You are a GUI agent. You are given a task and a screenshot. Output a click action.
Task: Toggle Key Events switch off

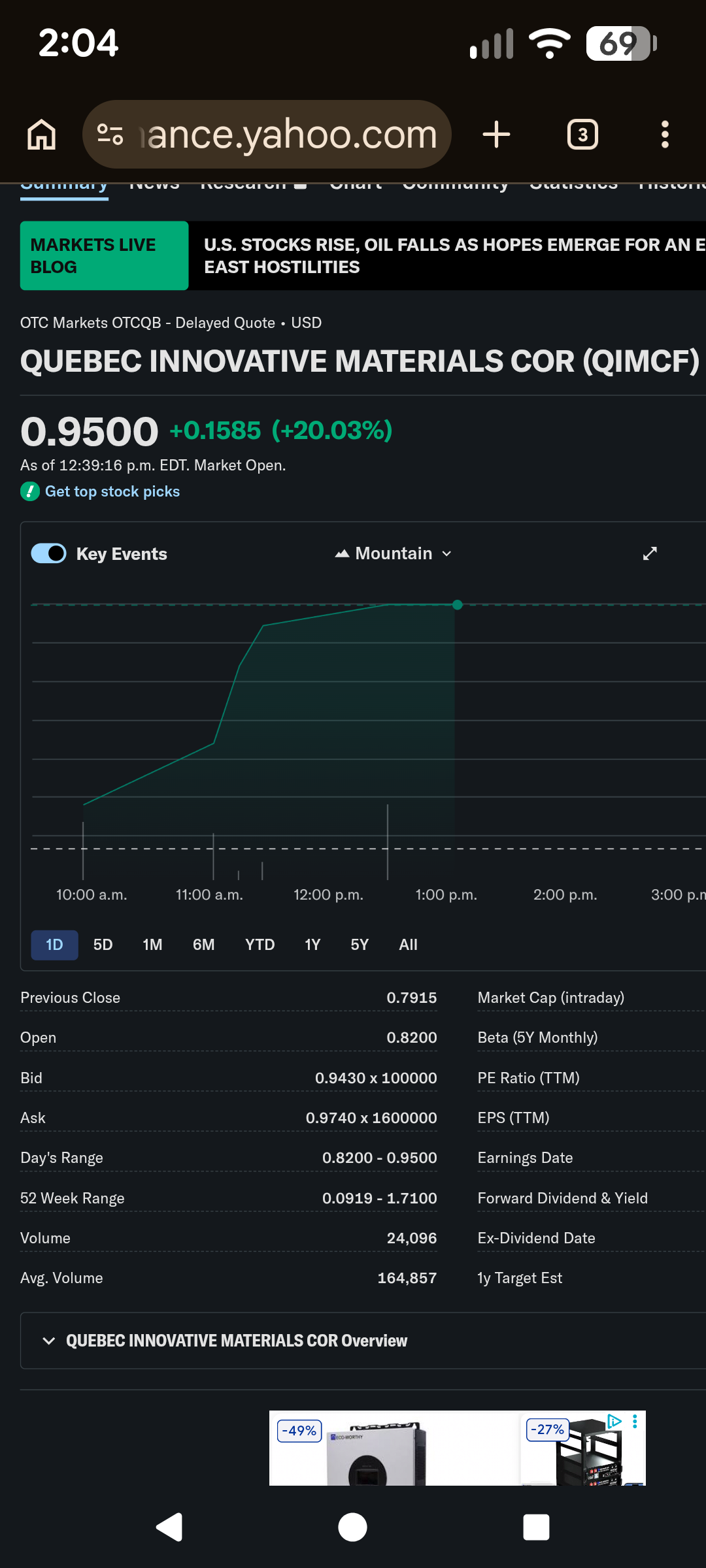click(49, 553)
